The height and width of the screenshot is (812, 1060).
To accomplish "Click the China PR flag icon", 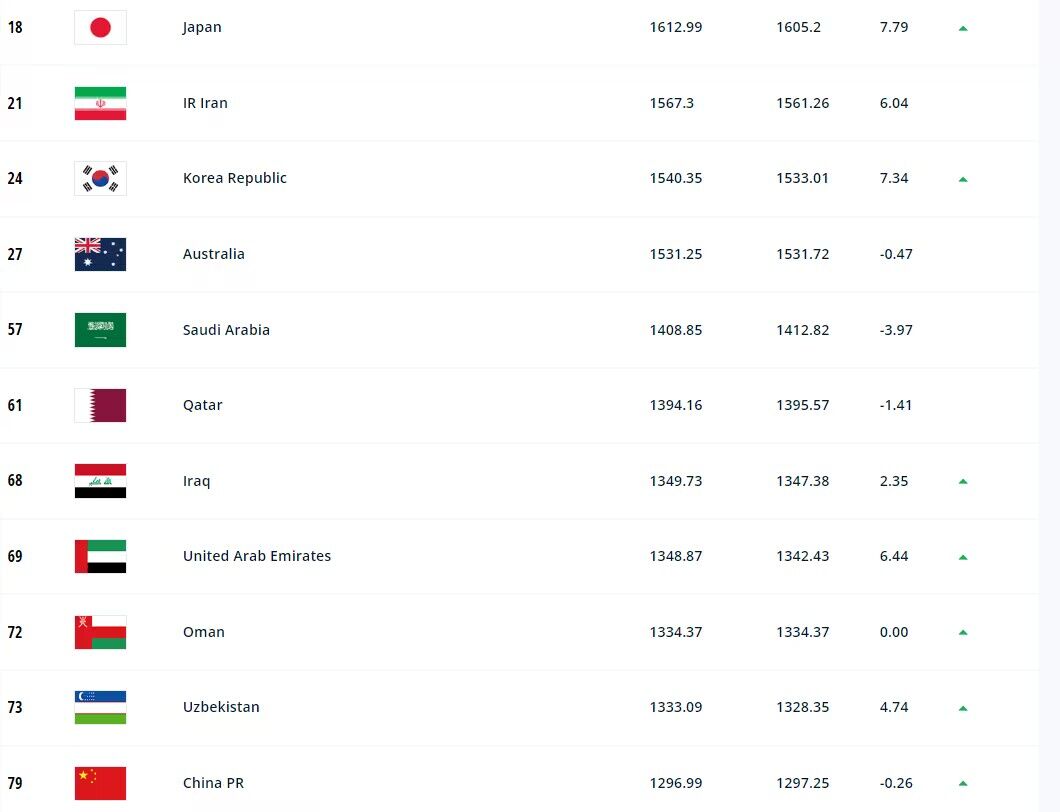I will click(100, 783).
